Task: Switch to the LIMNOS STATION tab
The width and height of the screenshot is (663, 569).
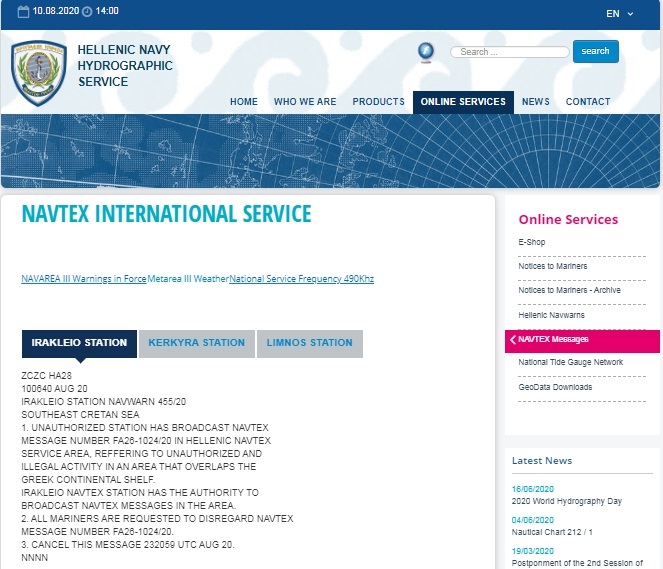Action: tap(309, 343)
